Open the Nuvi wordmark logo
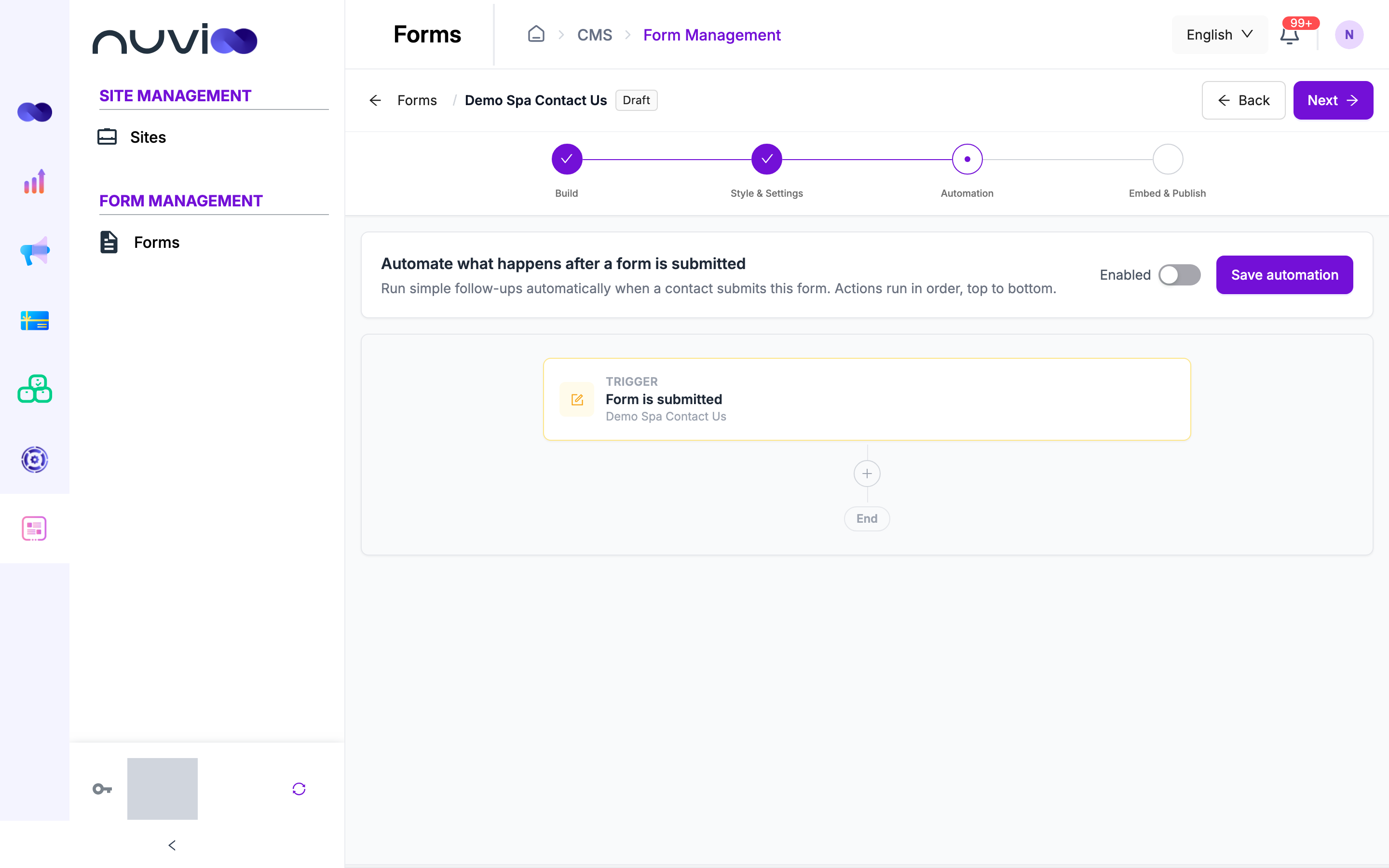 coord(175,39)
